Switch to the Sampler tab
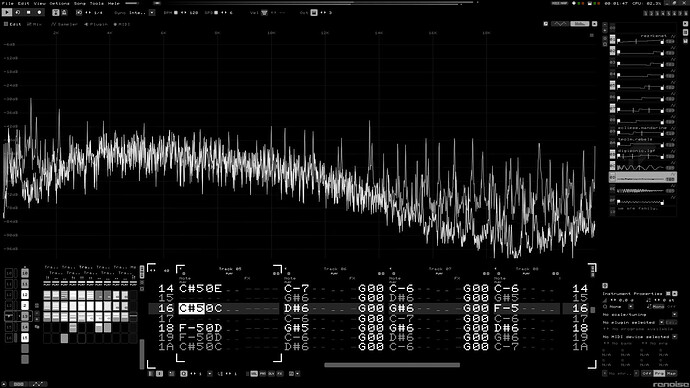 tap(64, 24)
